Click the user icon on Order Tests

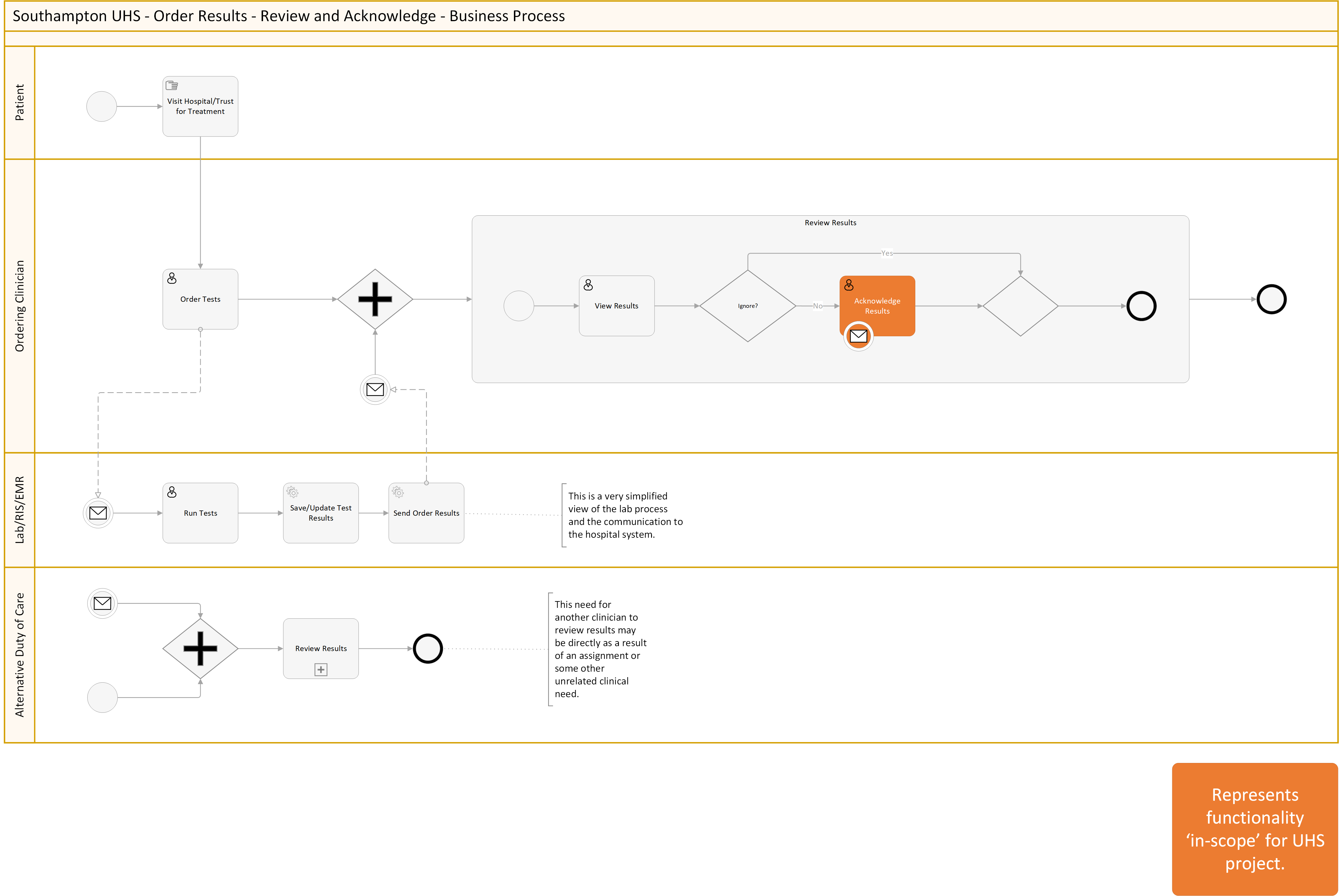171,278
